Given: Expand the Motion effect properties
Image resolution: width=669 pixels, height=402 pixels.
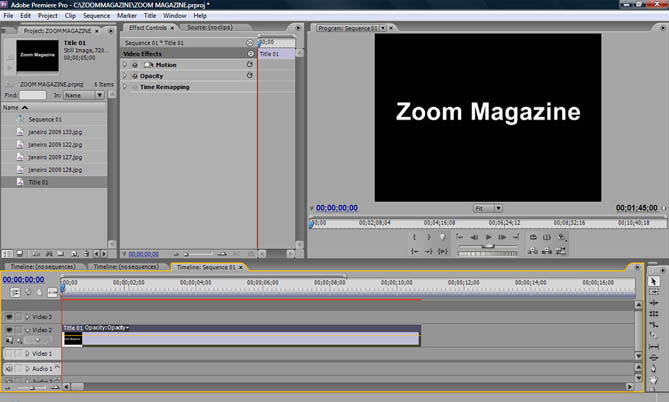Looking at the screenshot, I should pos(125,65).
